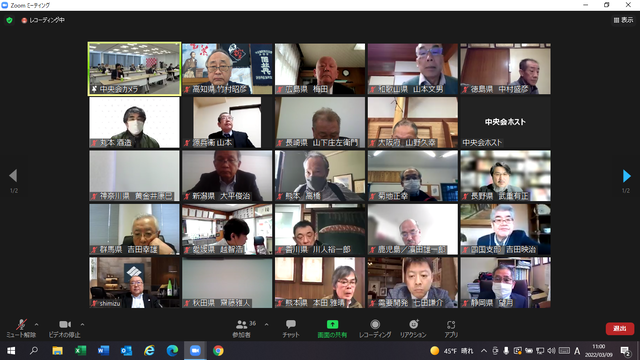
Task: Select 静岡県 participant video tile
Action: 505,282
